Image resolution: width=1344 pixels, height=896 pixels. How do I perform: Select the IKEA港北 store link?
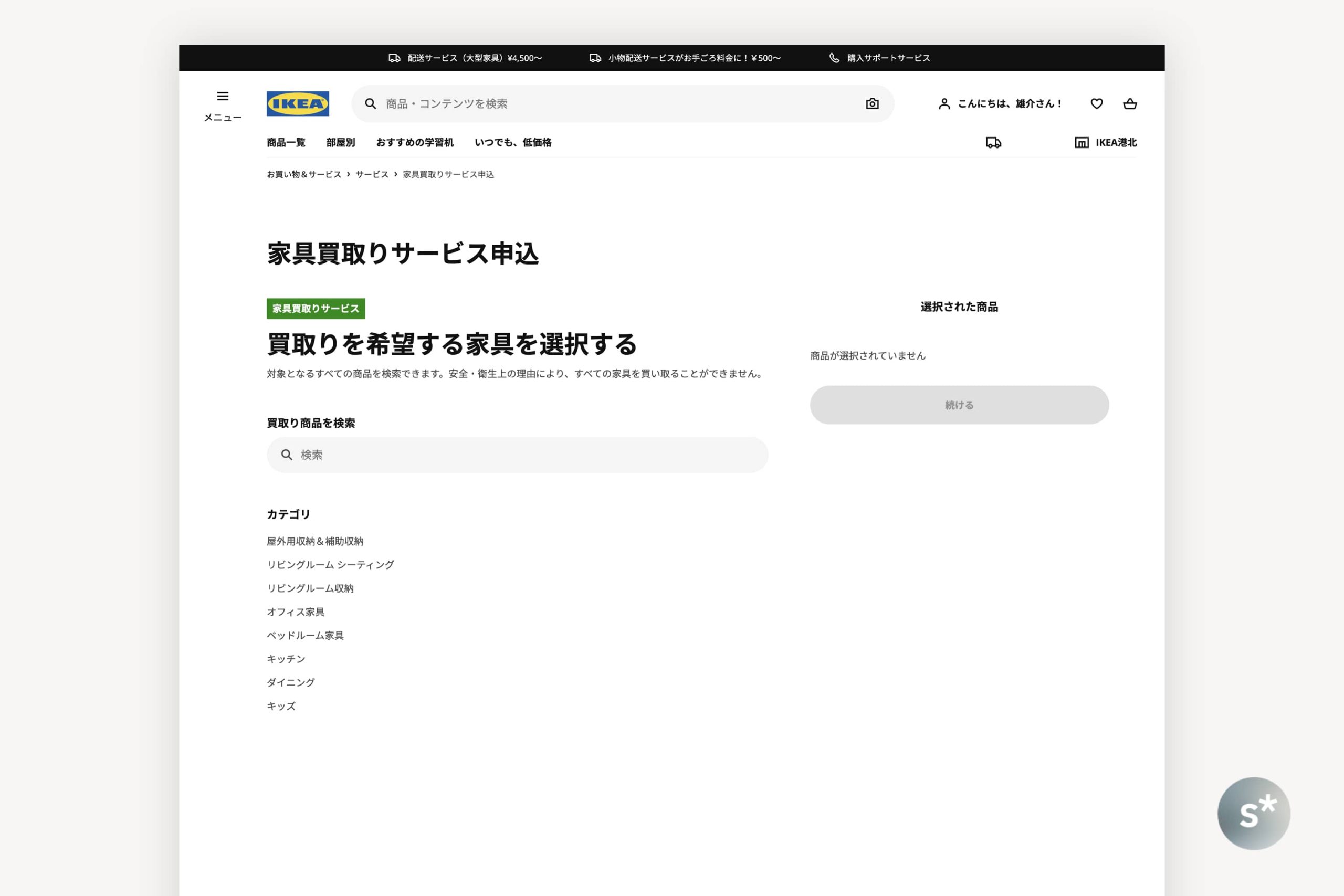click(x=1106, y=142)
